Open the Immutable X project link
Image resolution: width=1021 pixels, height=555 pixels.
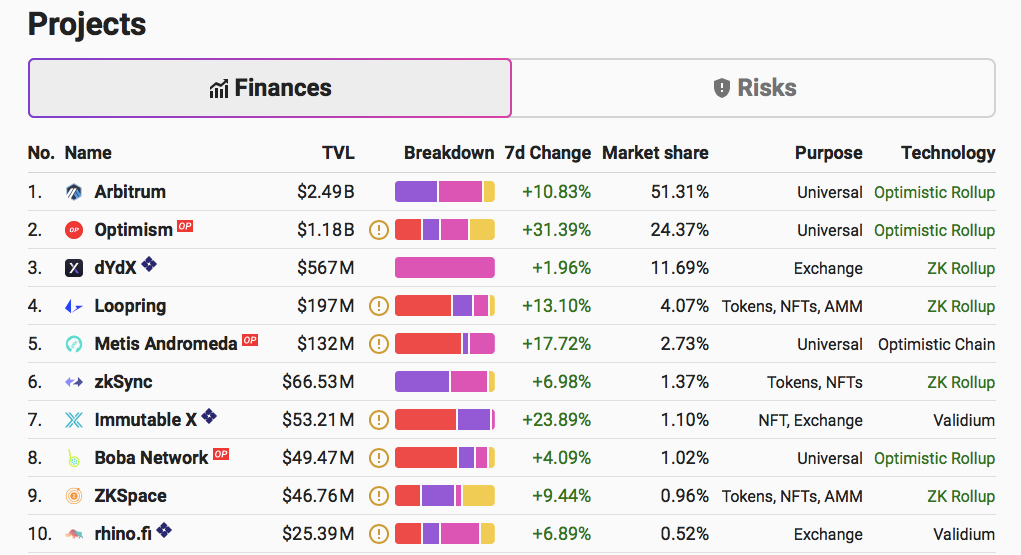tap(145, 420)
